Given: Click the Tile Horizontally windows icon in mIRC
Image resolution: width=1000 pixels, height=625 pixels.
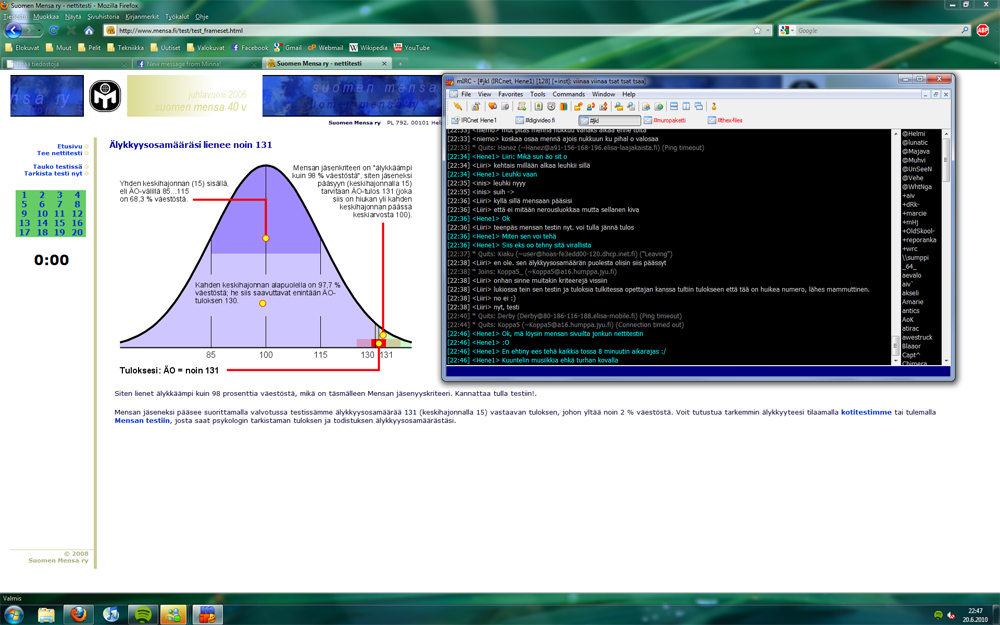Looking at the screenshot, I should click(x=673, y=107).
